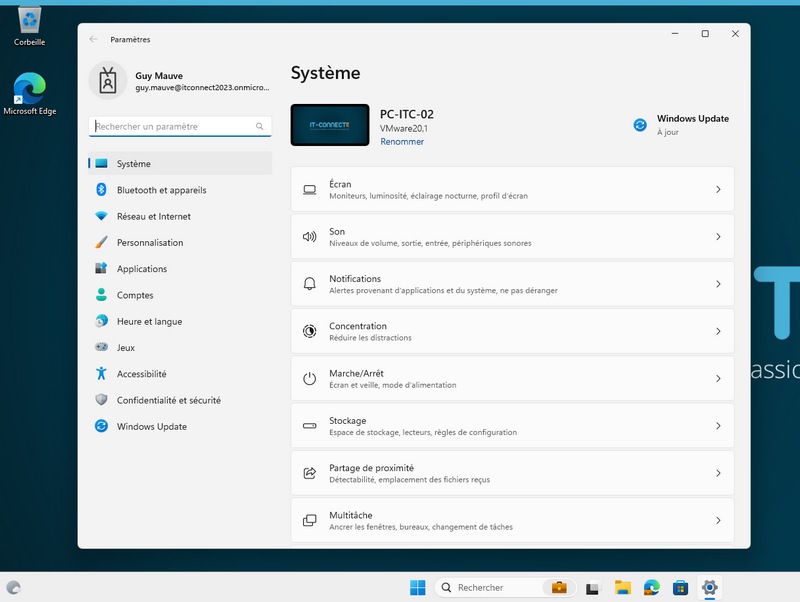
Task: Expand the Écran settings chevron
Action: click(718, 190)
